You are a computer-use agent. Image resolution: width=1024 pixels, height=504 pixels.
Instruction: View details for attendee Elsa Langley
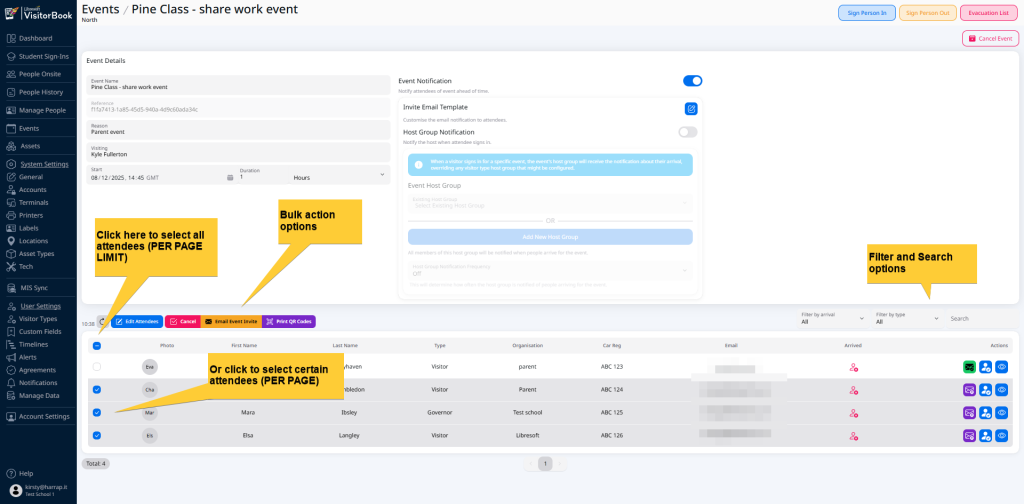point(1001,436)
